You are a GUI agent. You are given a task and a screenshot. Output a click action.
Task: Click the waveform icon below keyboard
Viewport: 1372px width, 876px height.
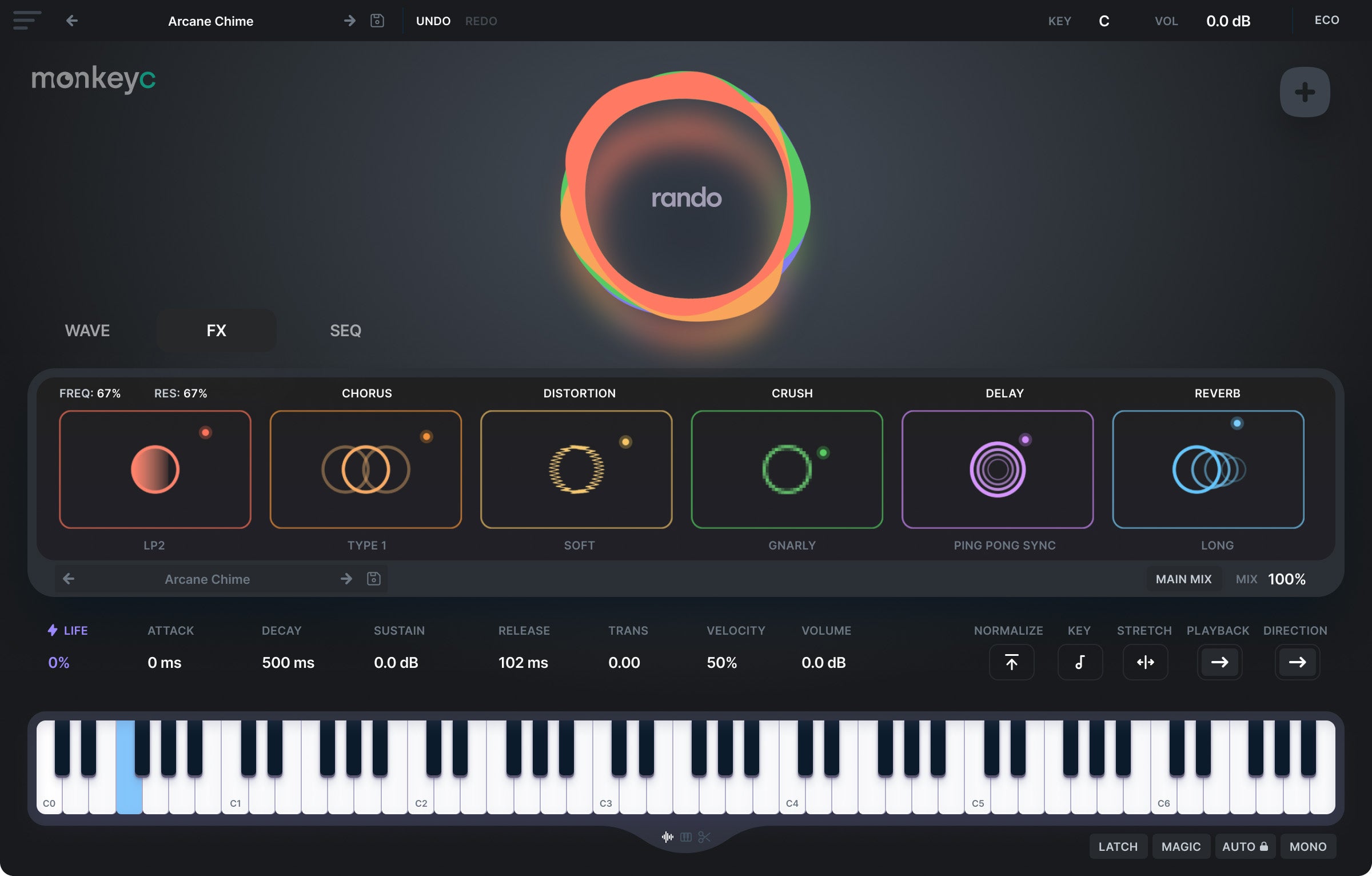(667, 837)
